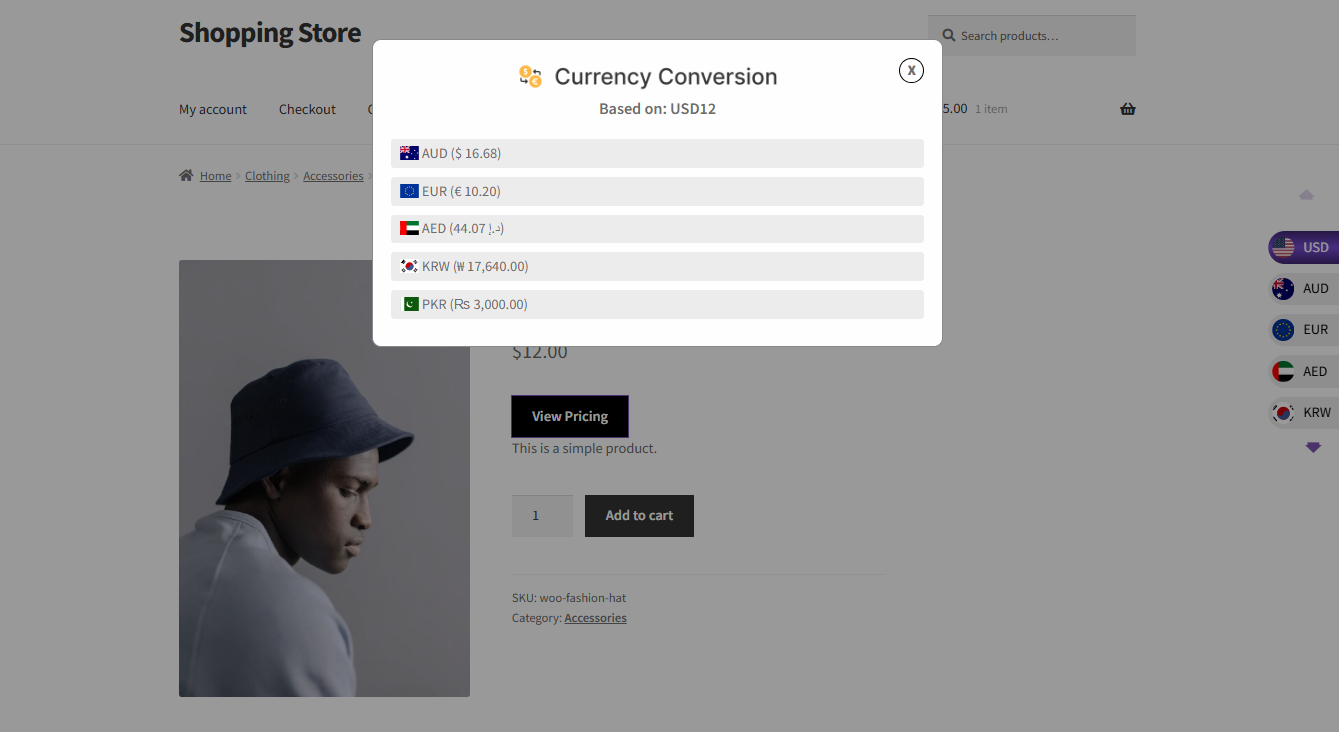Go to Checkout menu item
This screenshot has height=732, width=1339.
307,109
